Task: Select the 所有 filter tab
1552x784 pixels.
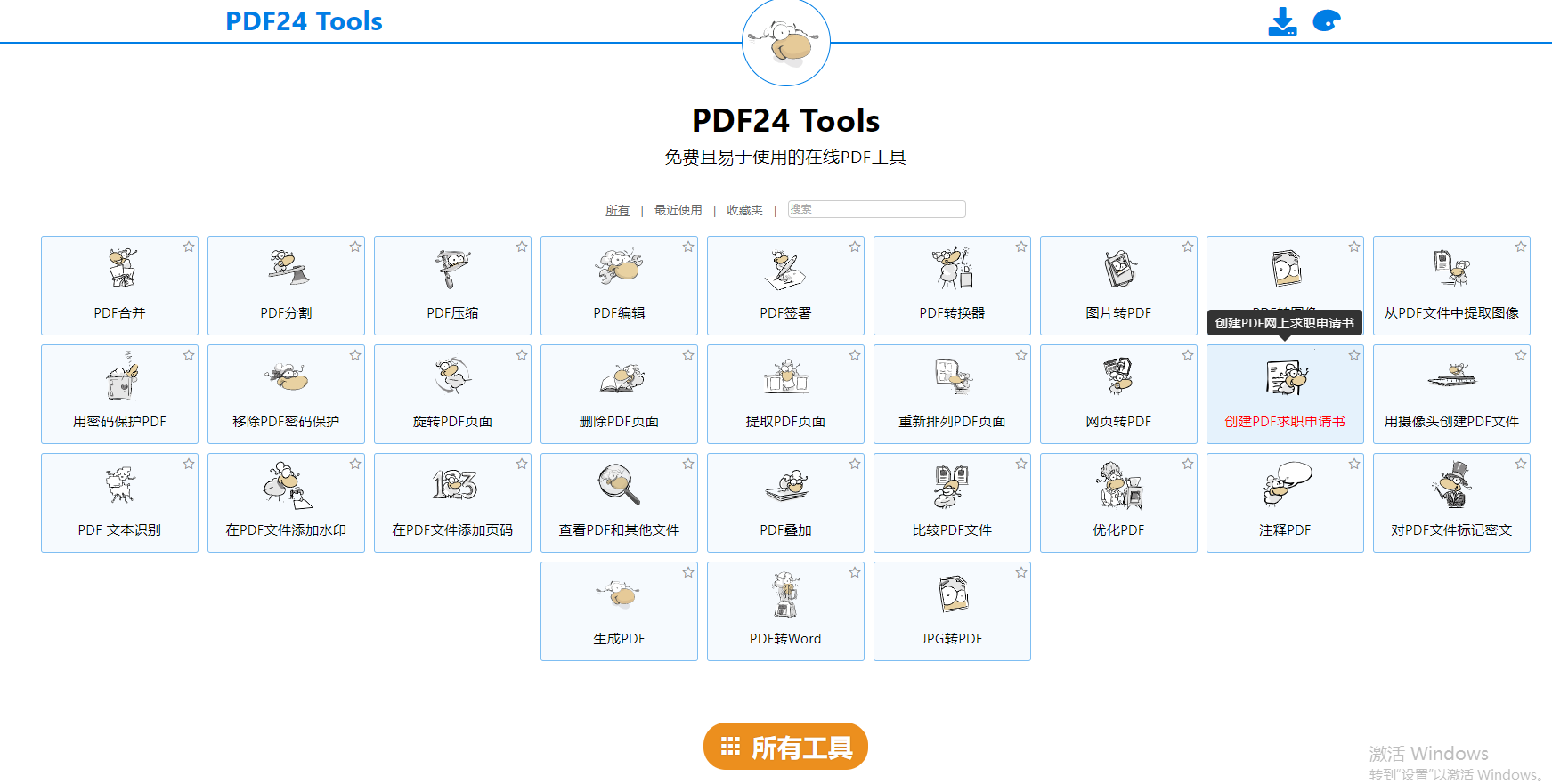Action: [617, 210]
